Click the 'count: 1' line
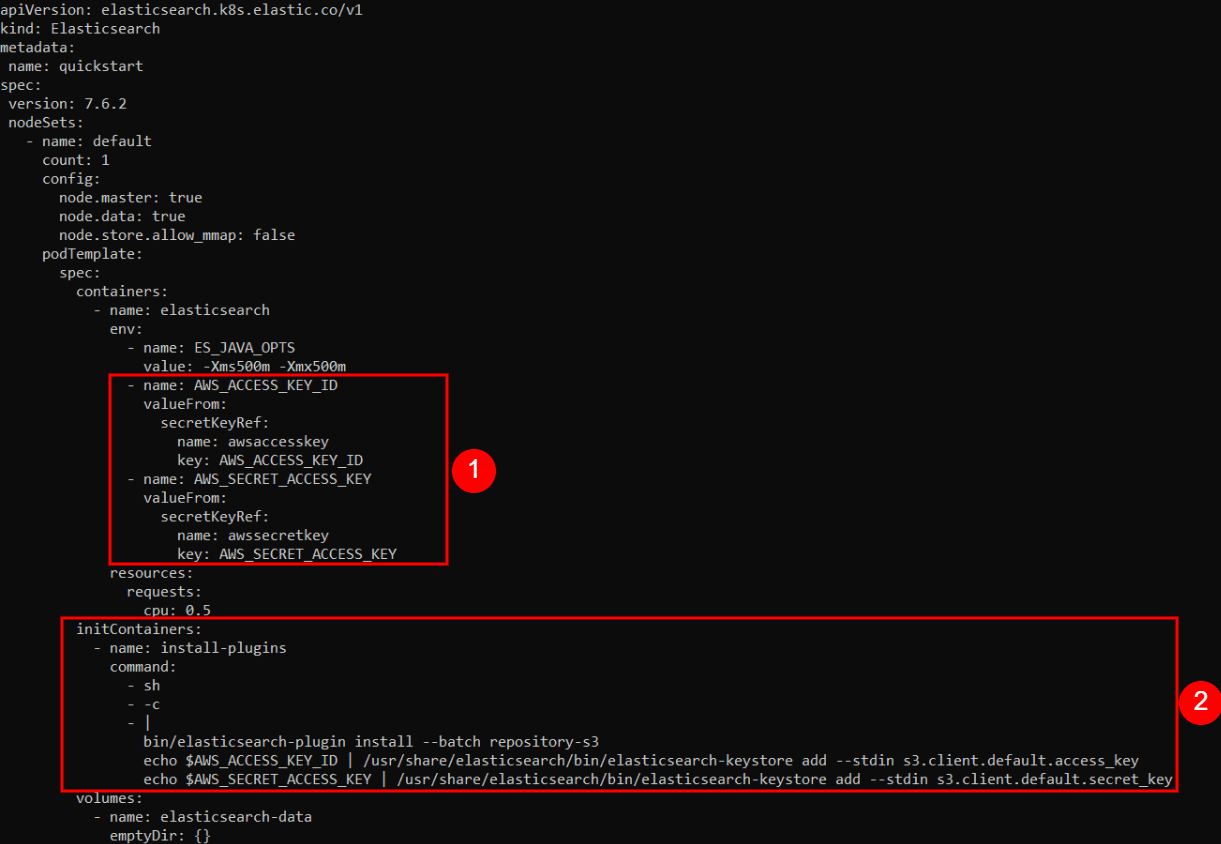Image resolution: width=1221 pixels, height=844 pixels. 76,160
